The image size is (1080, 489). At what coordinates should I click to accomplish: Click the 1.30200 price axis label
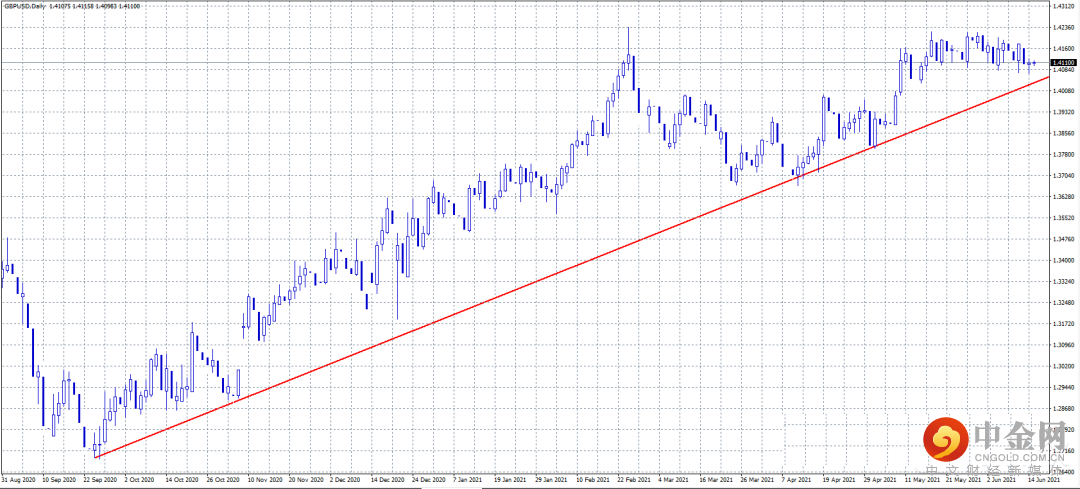1063,367
